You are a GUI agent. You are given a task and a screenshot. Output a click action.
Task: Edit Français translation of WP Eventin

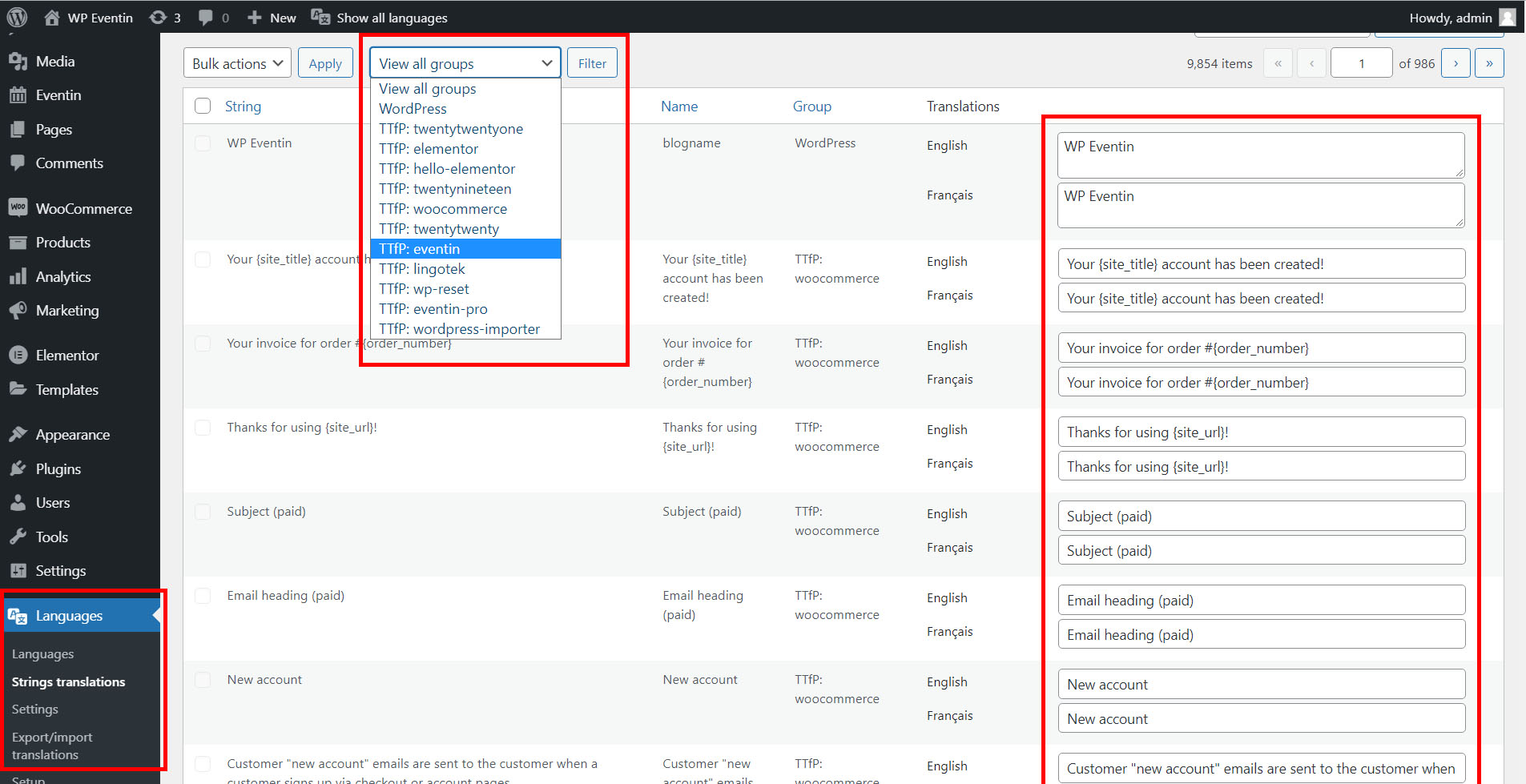(1261, 205)
